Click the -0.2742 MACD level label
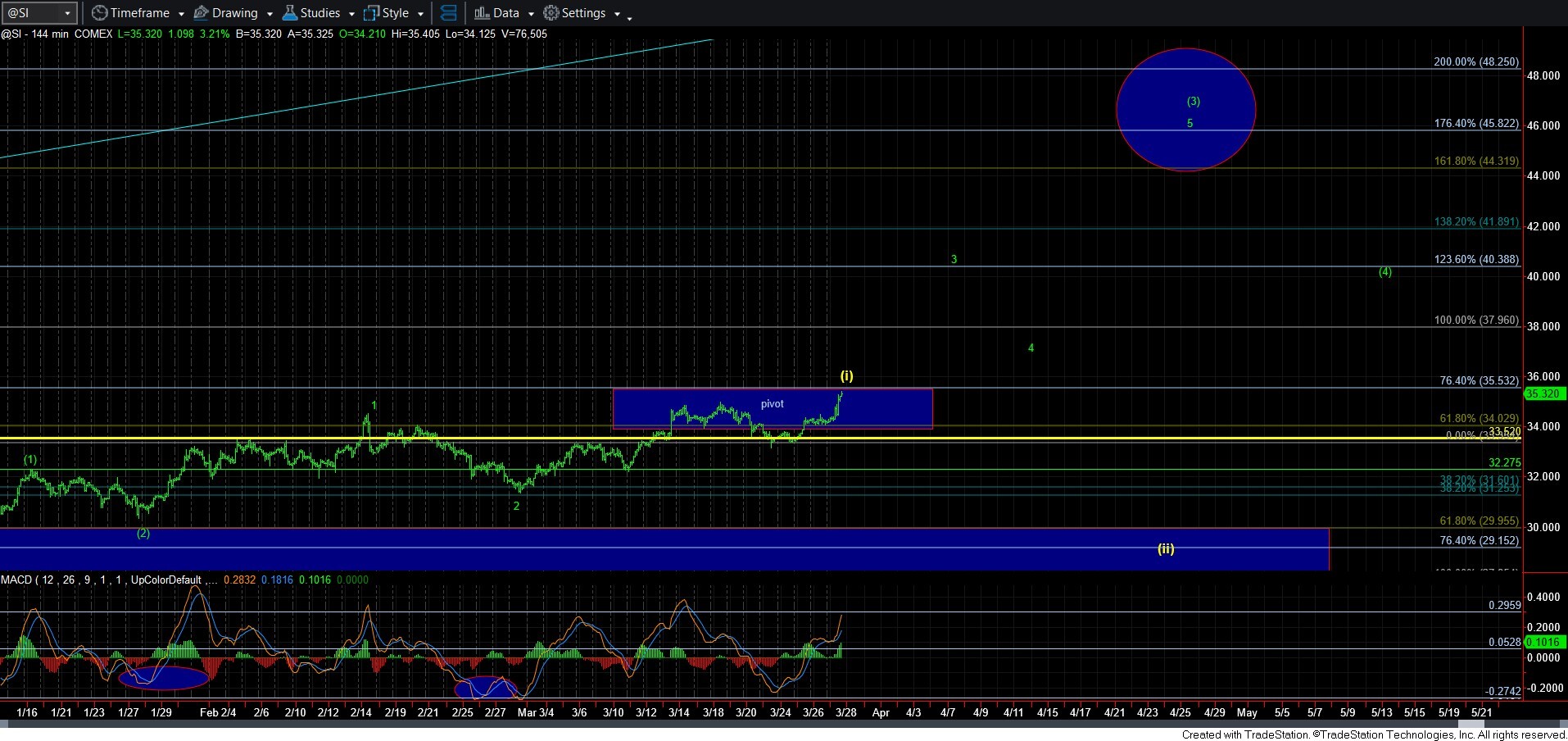This screenshot has width=1568, height=741. 1502,692
